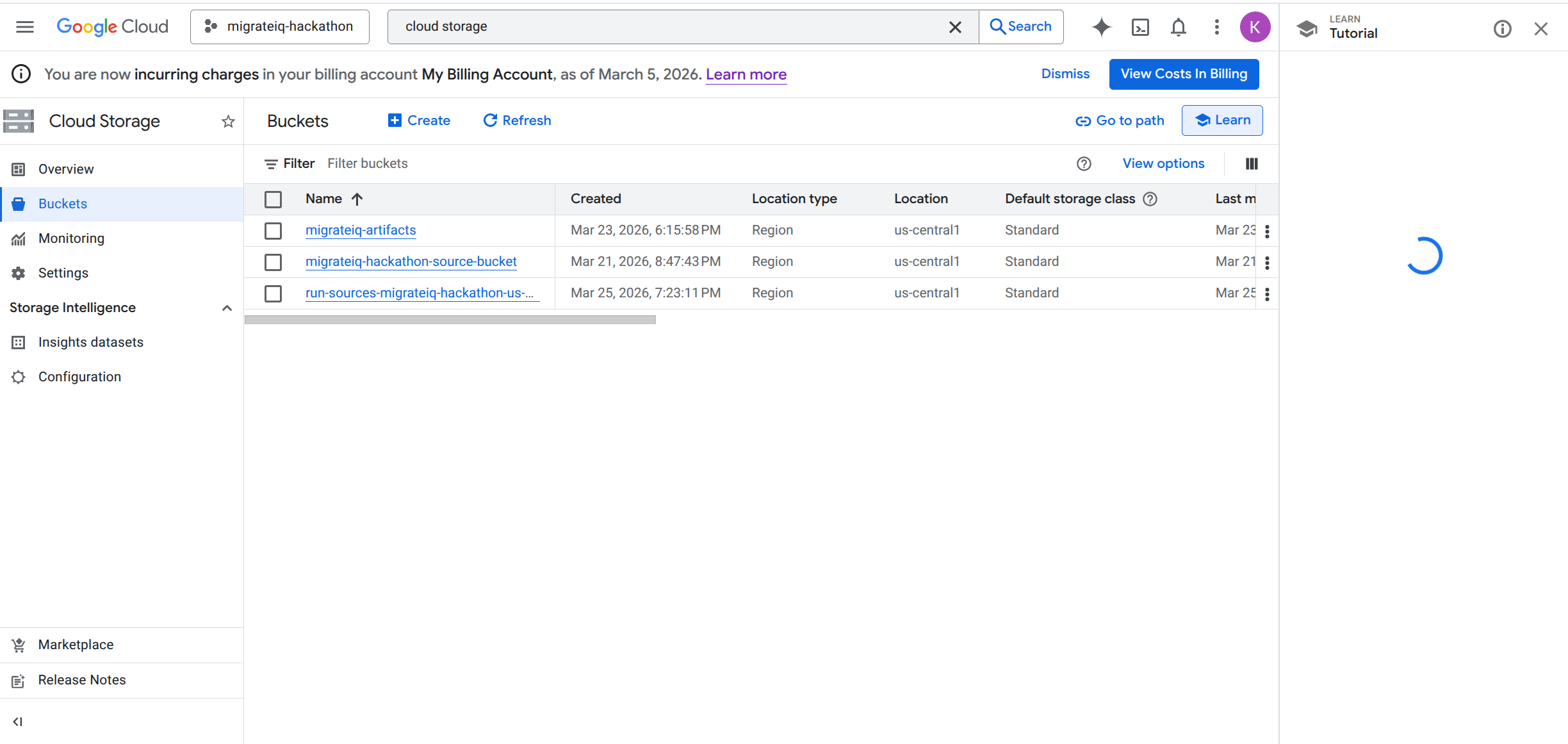This screenshot has height=744, width=1568.
Task: Open column display options icon
Action: 1252,163
